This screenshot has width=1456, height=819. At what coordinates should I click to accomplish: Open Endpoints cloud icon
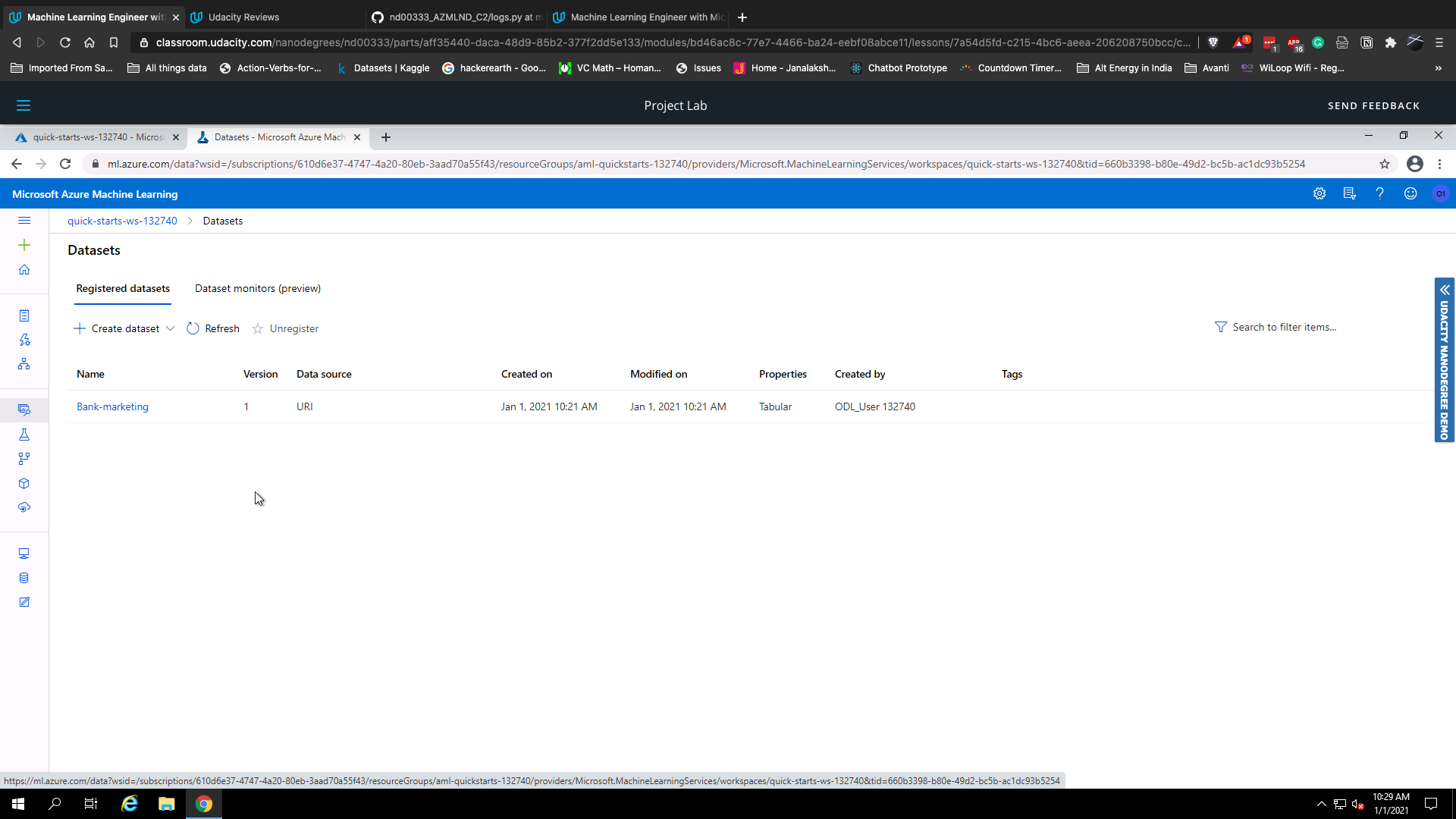click(24, 507)
